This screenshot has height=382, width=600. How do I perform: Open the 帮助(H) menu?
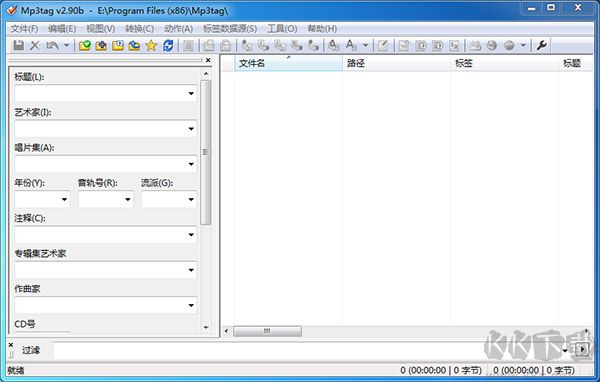click(322, 29)
